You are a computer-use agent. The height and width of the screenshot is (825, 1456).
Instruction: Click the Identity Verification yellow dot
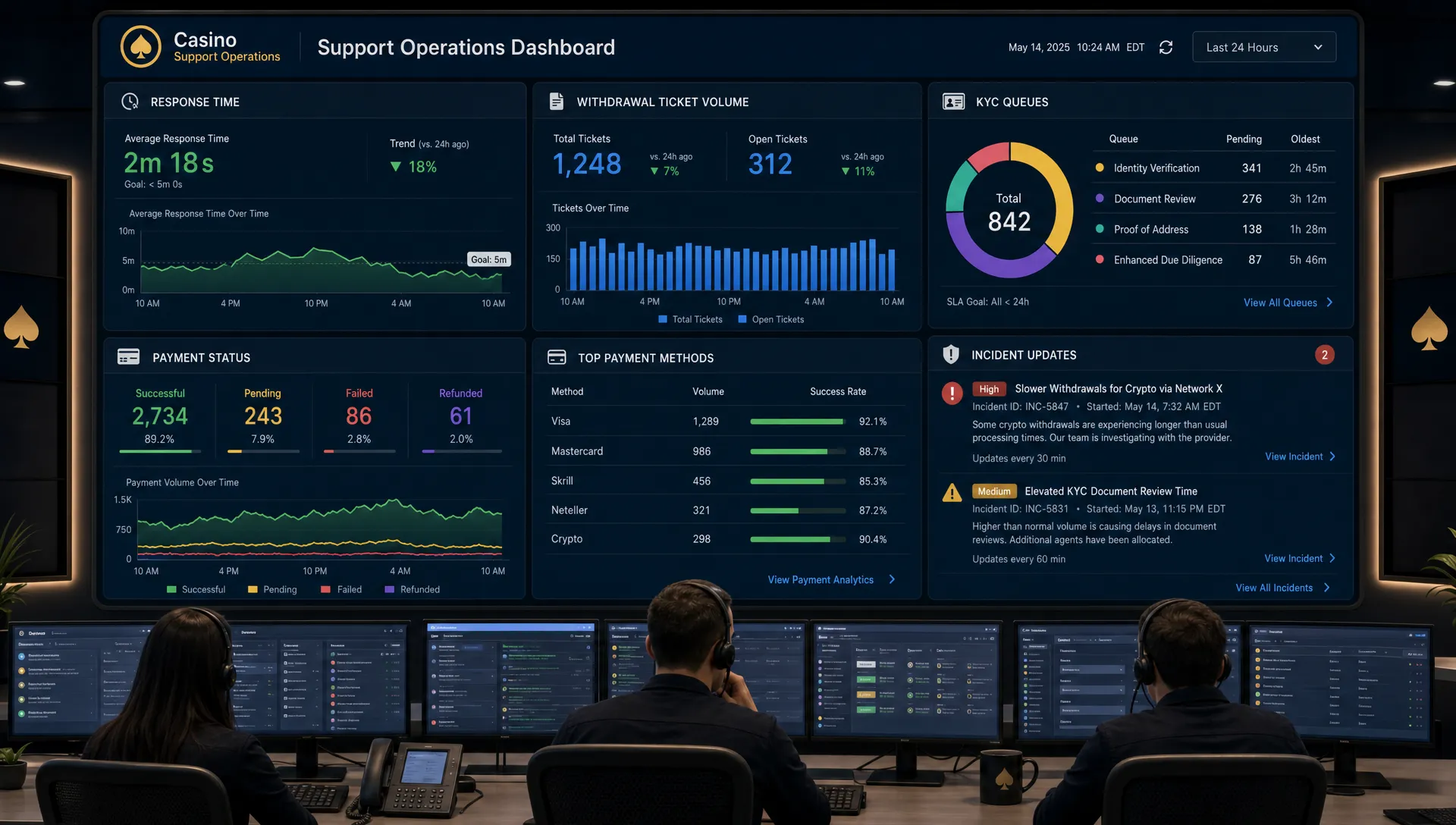[1100, 168]
